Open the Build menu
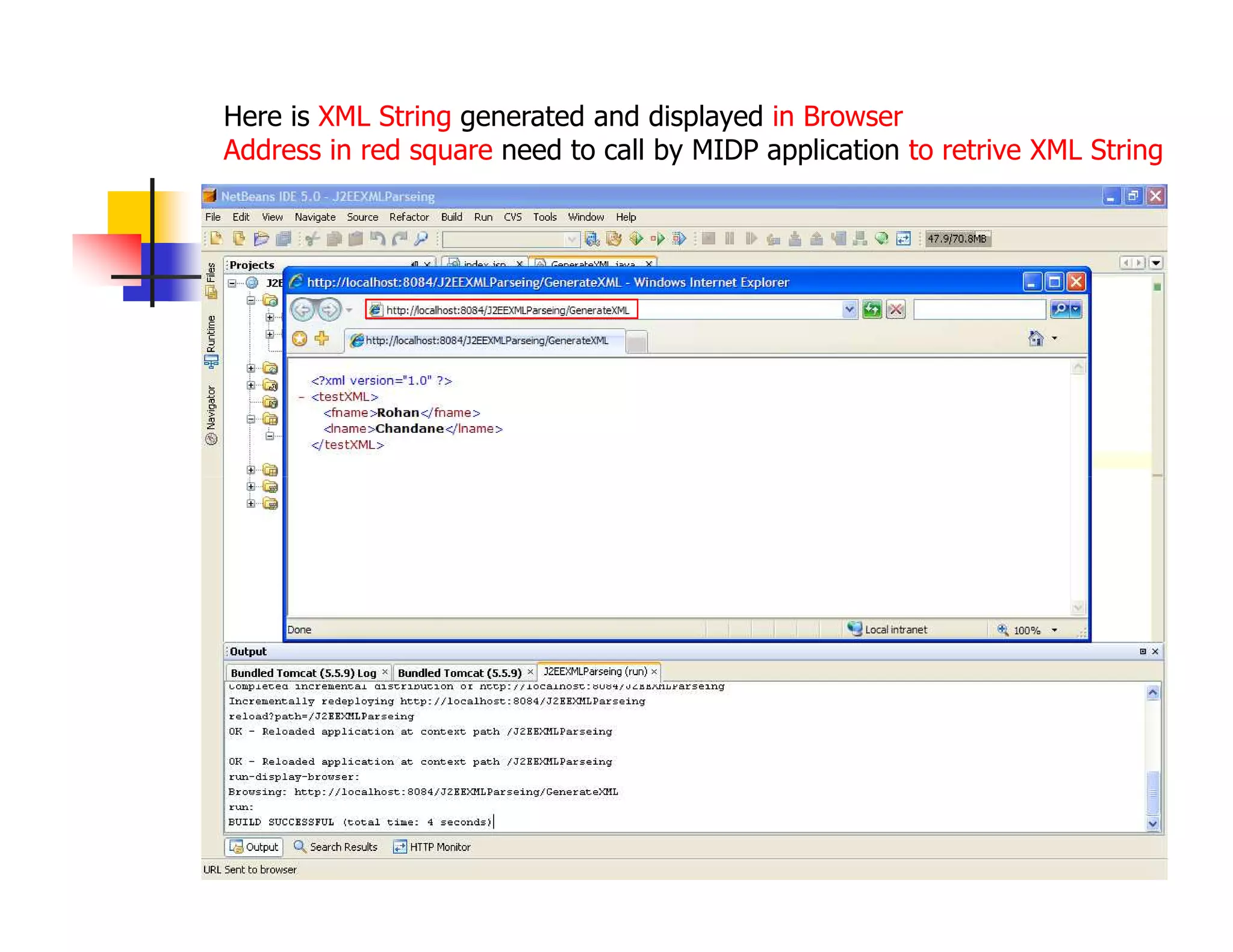 [x=452, y=217]
